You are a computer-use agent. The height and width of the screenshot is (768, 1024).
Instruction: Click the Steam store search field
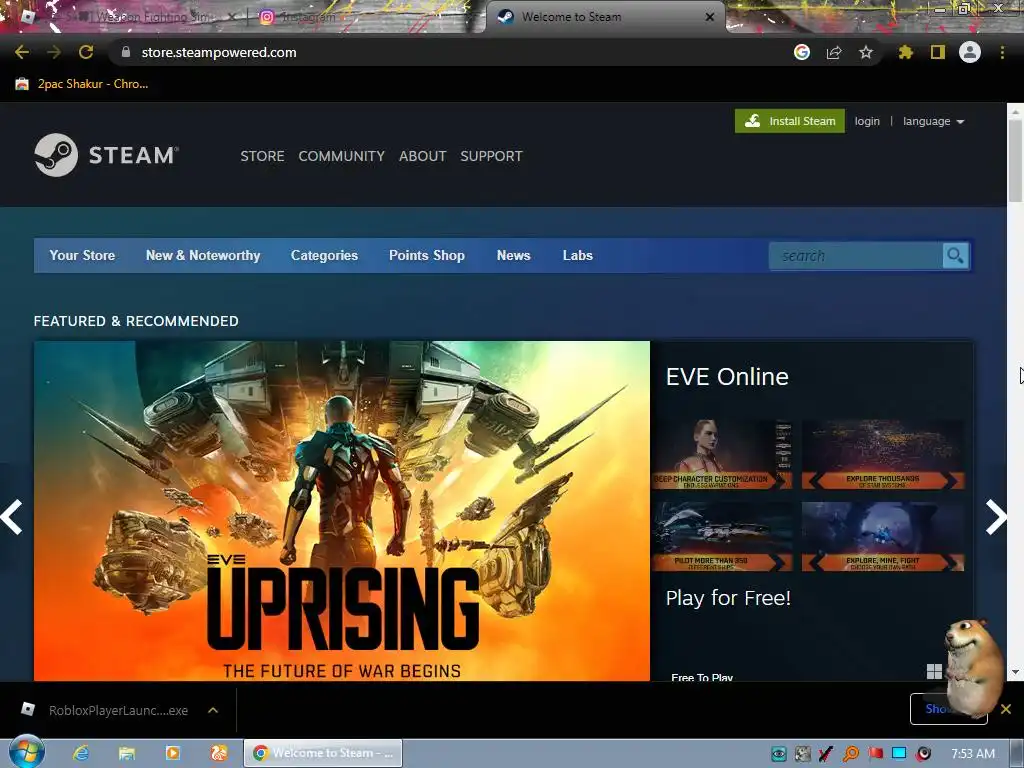point(856,255)
